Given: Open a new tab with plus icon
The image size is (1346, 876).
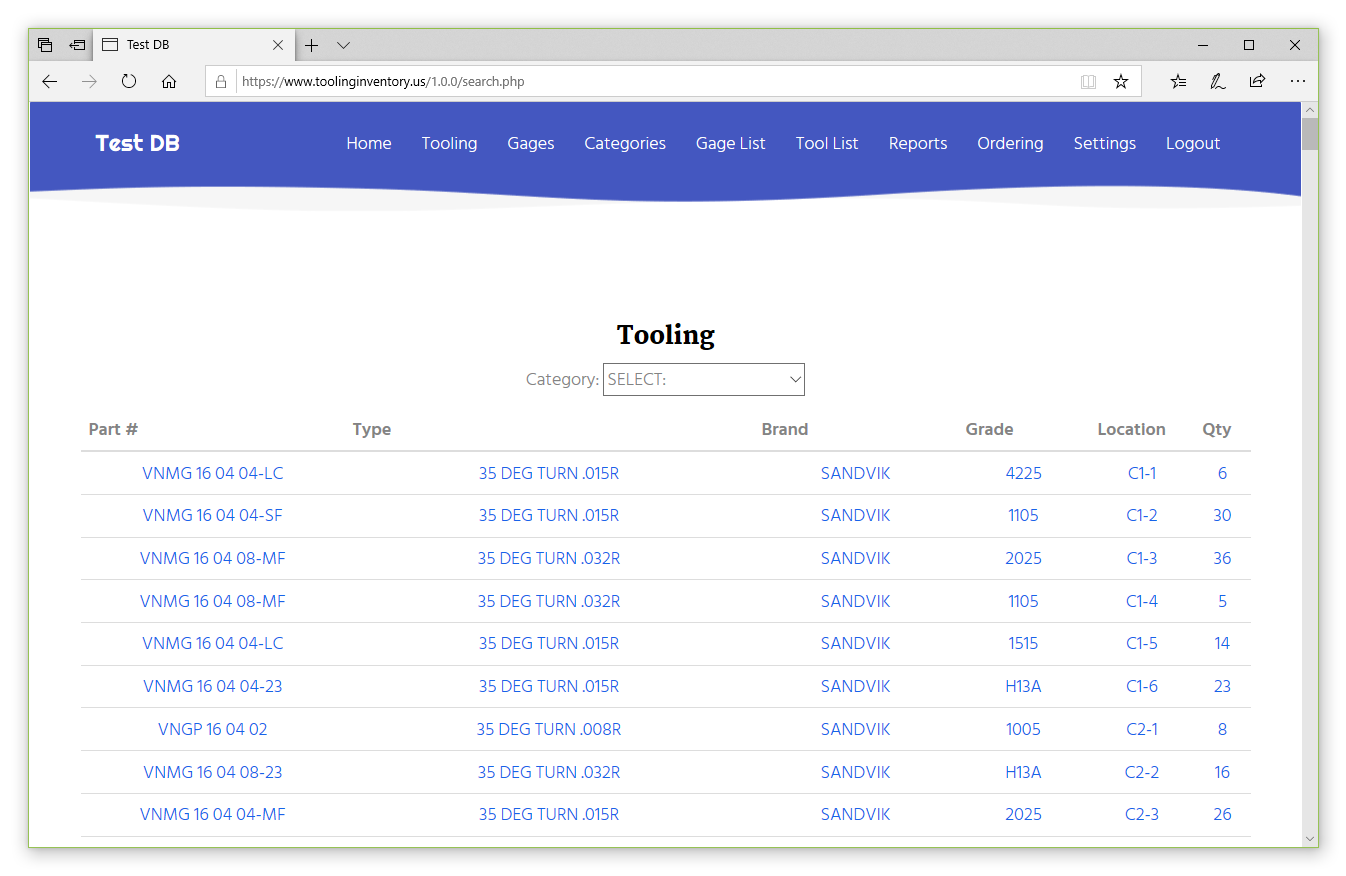Looking at the screenshot, I should (x=312, y=45).
